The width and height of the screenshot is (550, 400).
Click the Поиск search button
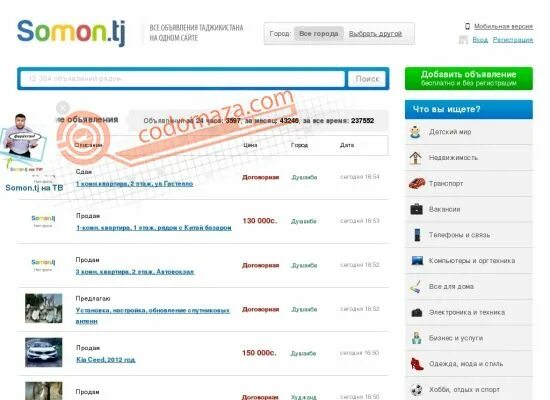coord(367,79)
